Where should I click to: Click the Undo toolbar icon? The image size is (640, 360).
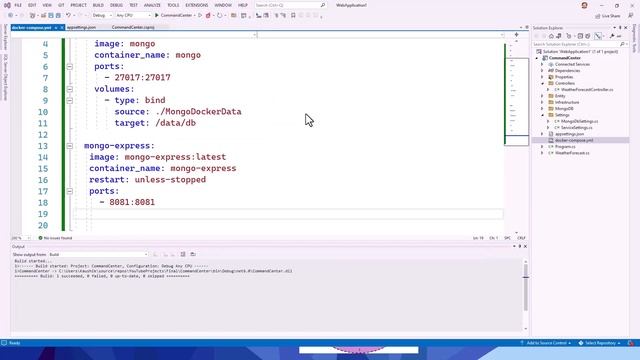[x=68, y=16]
